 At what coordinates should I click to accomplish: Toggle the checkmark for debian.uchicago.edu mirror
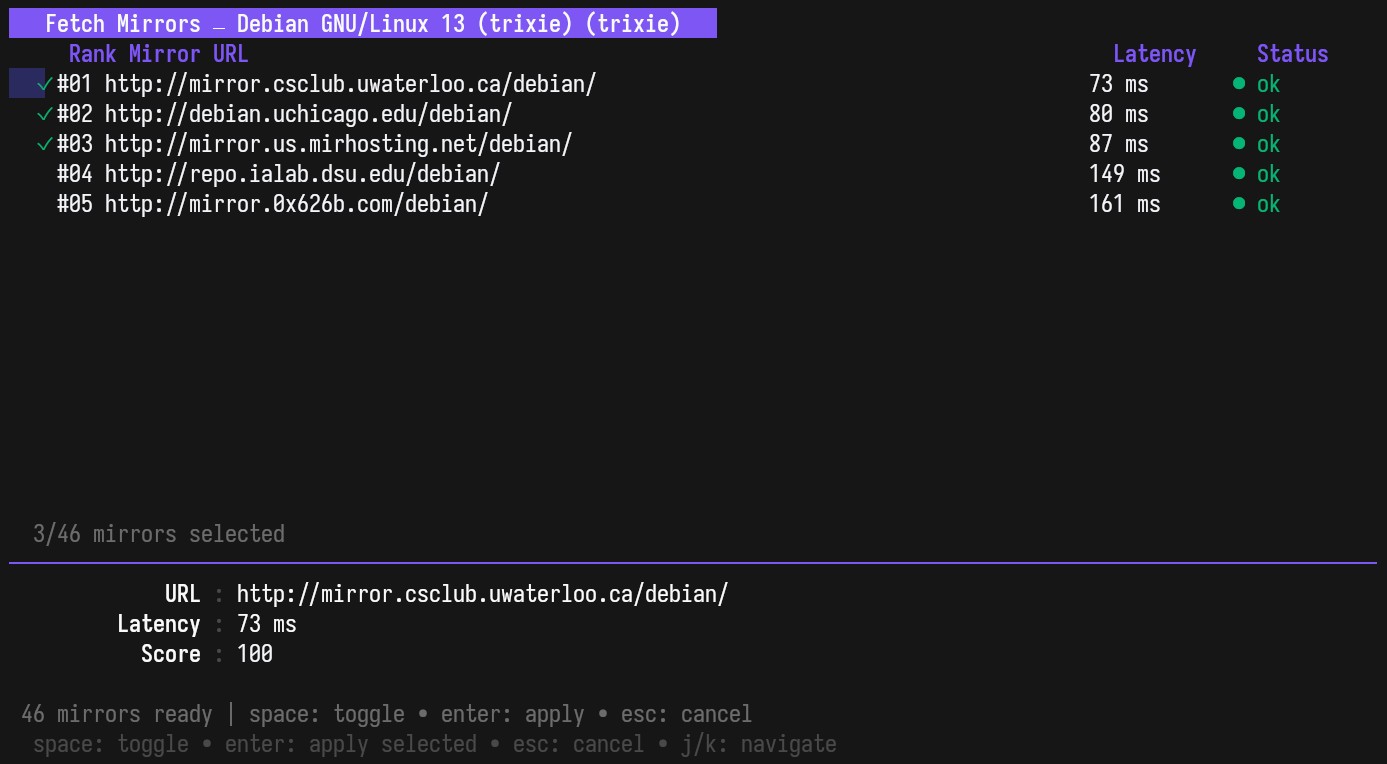[x=44, y=115]
